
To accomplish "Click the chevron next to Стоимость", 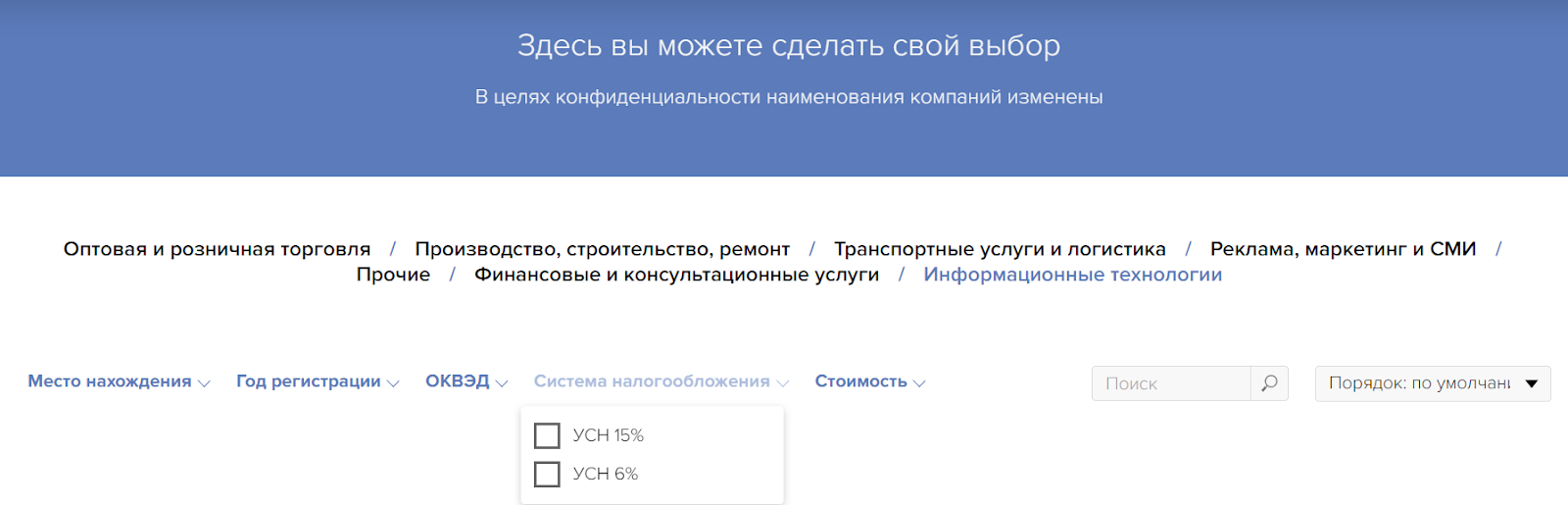I will pyautogui.click(x=919, y=383).
